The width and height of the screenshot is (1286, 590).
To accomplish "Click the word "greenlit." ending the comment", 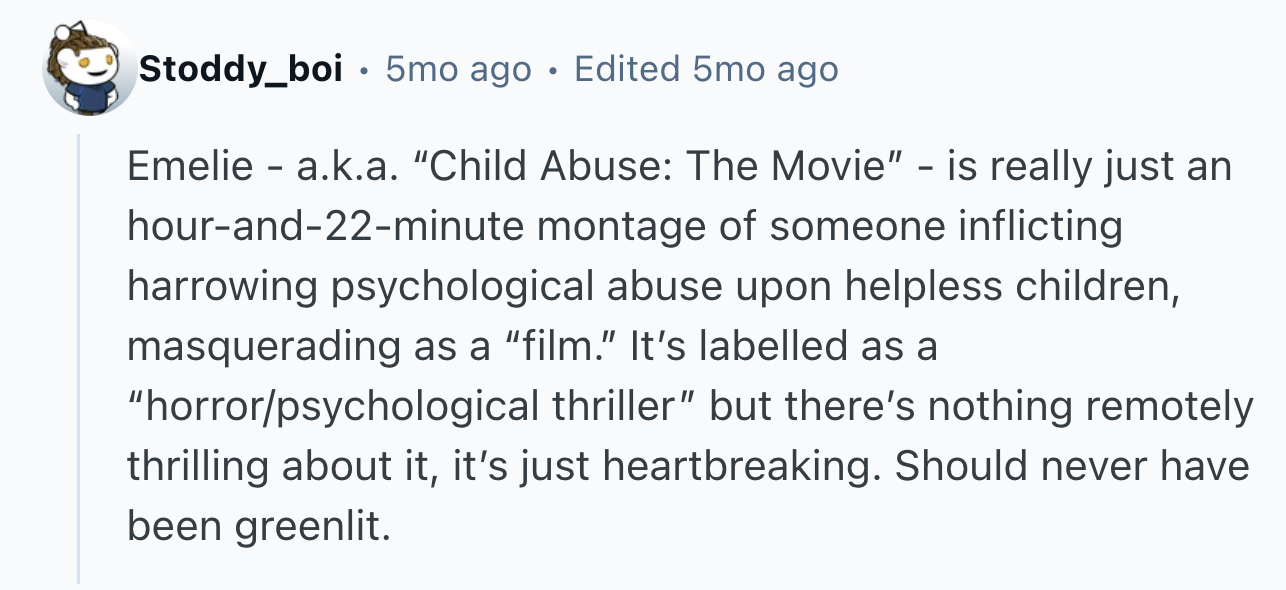I will [311, 527].
